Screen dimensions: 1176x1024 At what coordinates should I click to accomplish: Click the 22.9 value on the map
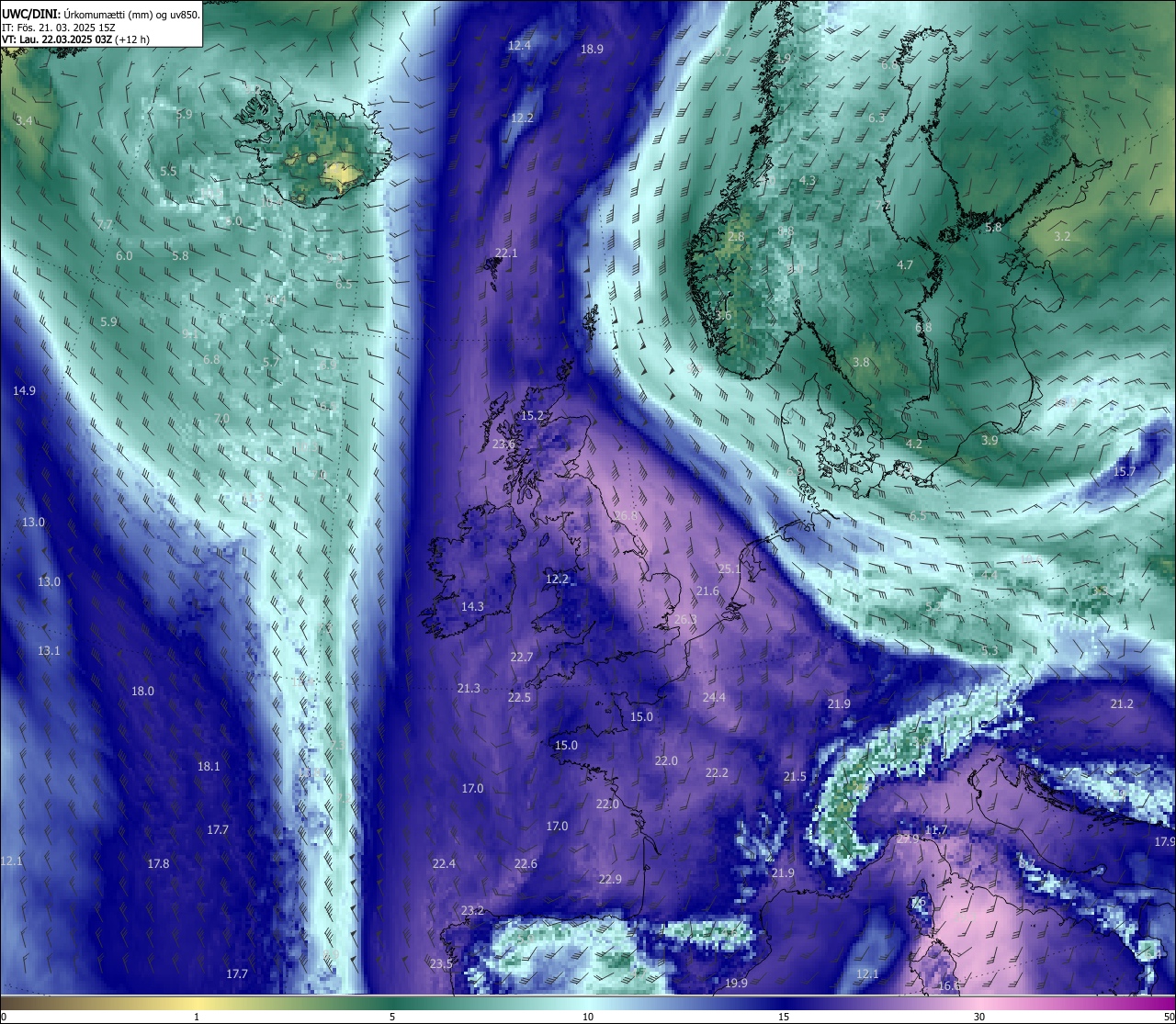tap(610, 880)
